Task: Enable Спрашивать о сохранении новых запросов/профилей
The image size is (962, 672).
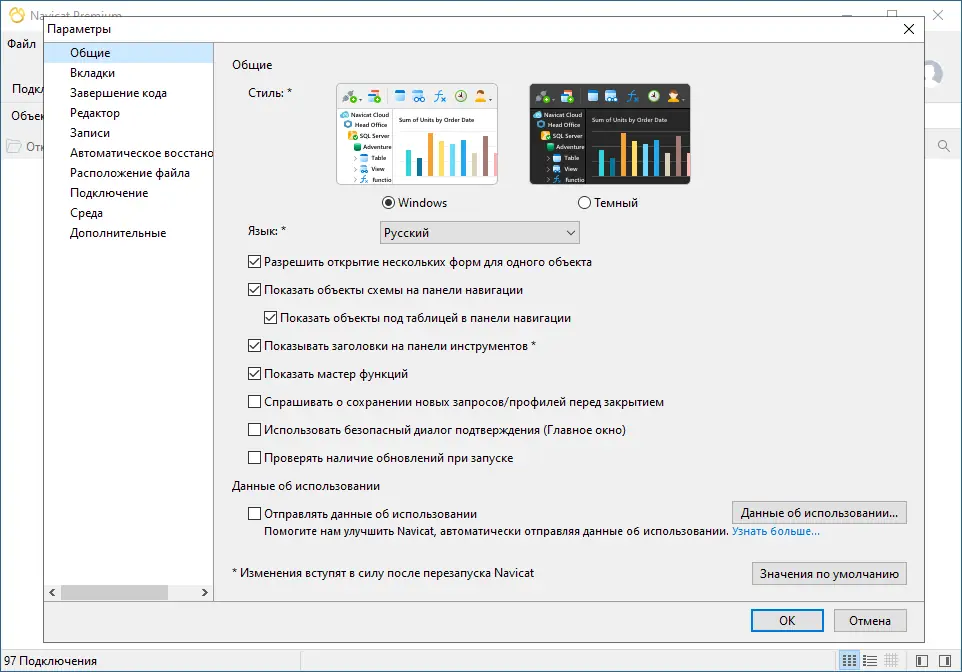Action: [x=254, y=402]
